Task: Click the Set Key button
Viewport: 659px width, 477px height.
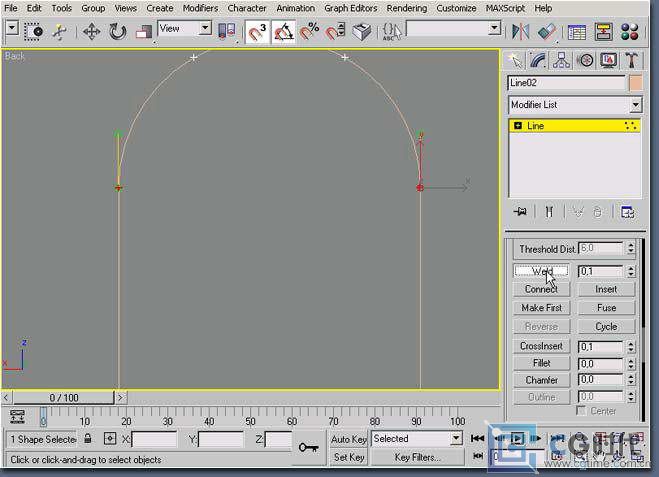Action: click(x=349, y=457)
